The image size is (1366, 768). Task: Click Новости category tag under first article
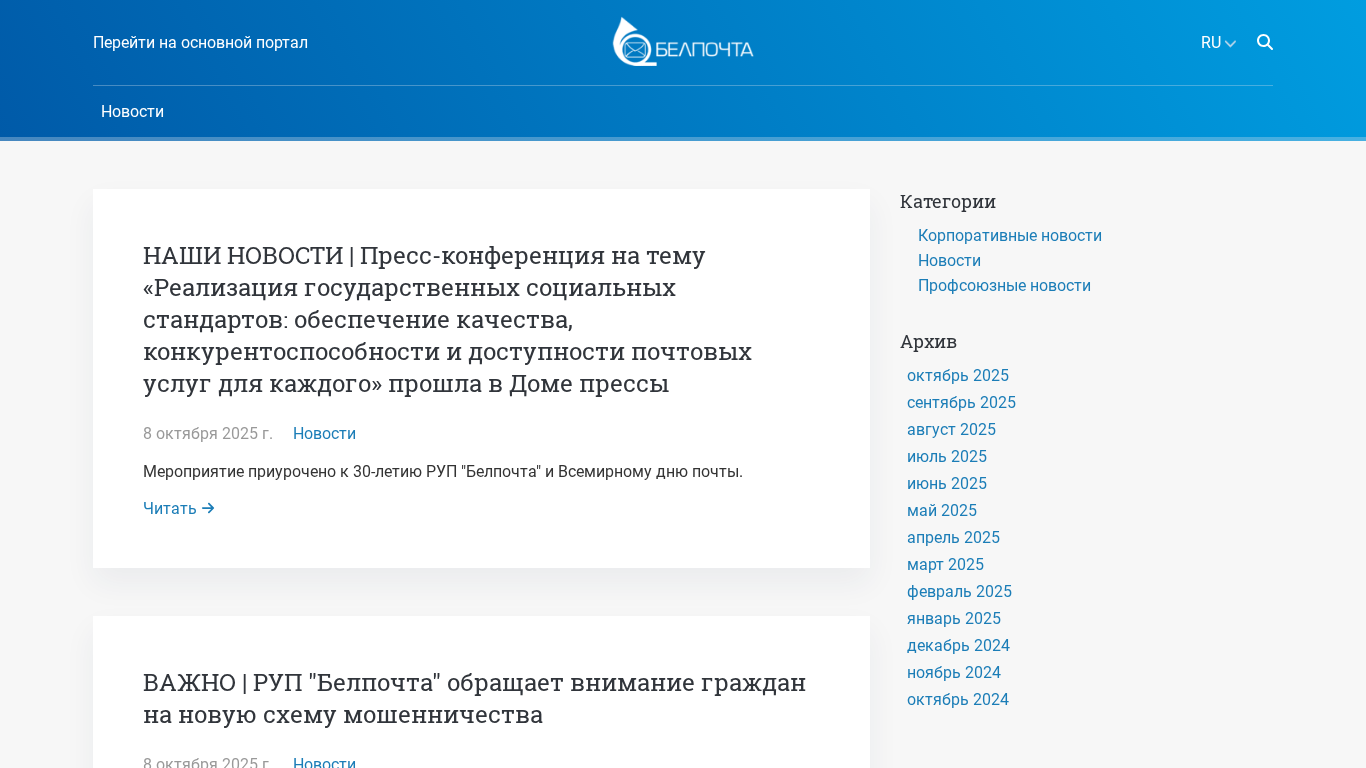tap(324, 433)
